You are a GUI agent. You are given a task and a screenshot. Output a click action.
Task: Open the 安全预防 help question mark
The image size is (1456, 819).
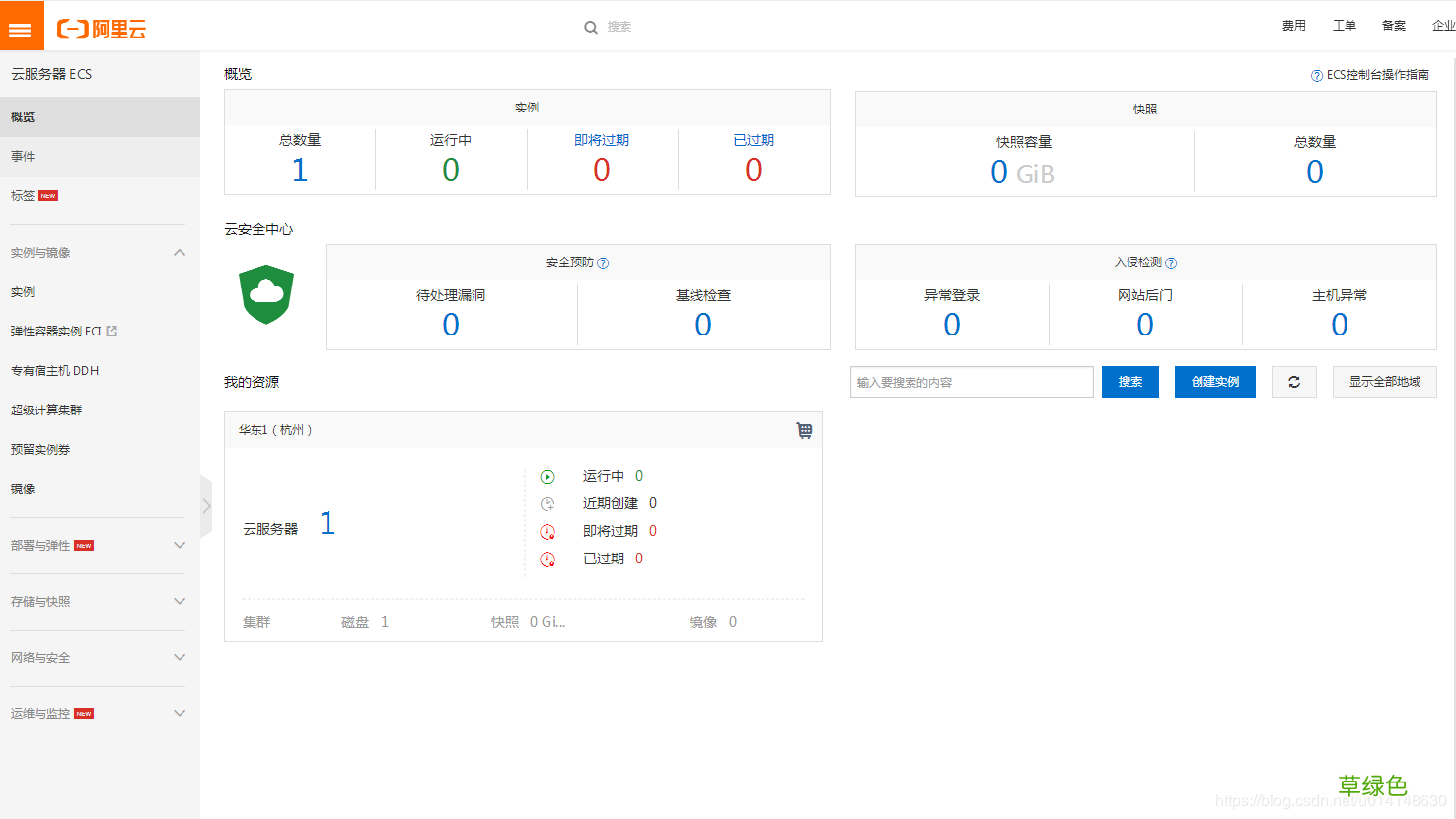click(604, 262)
